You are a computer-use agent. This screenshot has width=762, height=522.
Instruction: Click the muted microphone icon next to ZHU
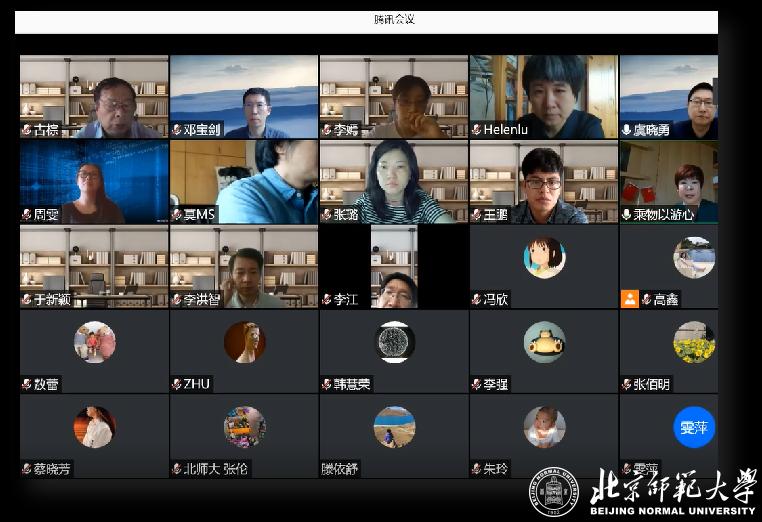pos(176,384)
